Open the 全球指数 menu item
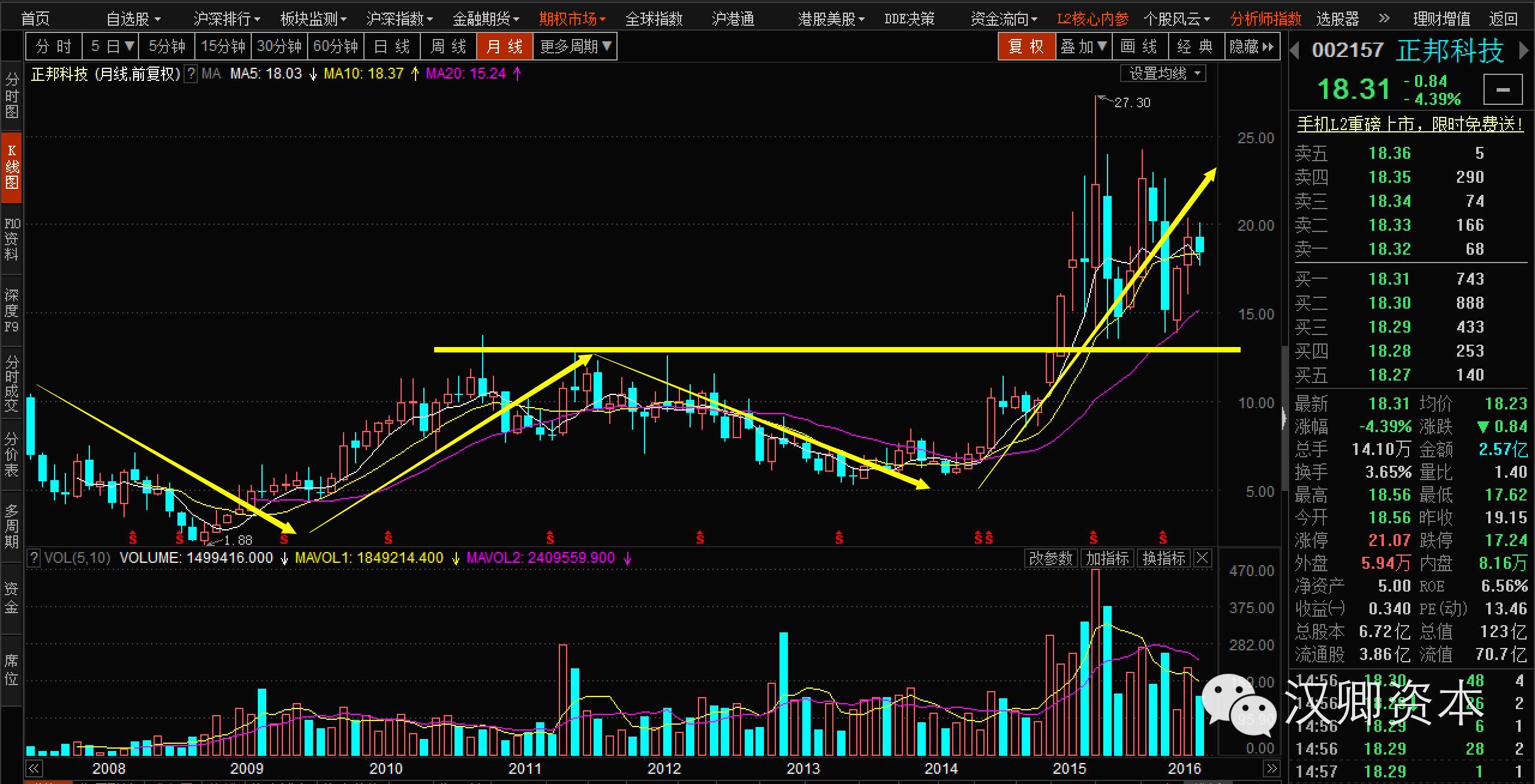The width and height of the screenshot is (1535, 784). [x=654, y=19]
